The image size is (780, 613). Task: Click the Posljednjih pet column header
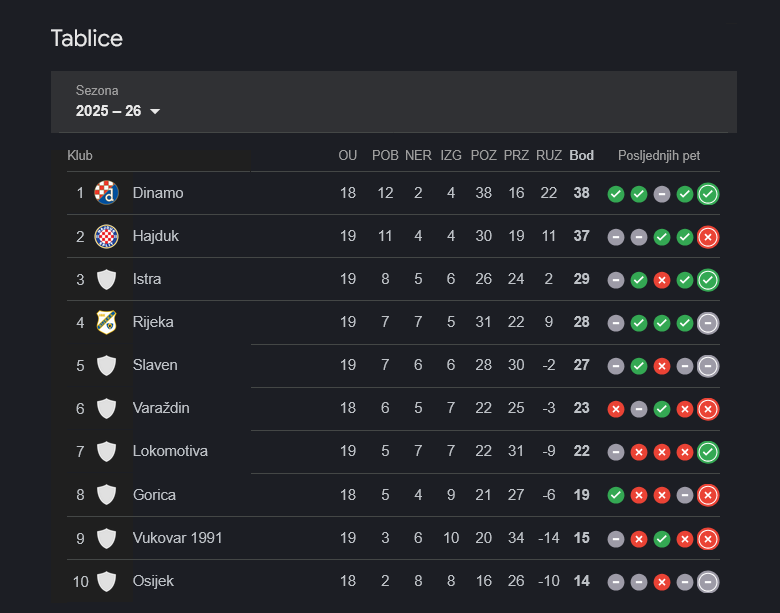pyautogui.click(x=659, y=155)
